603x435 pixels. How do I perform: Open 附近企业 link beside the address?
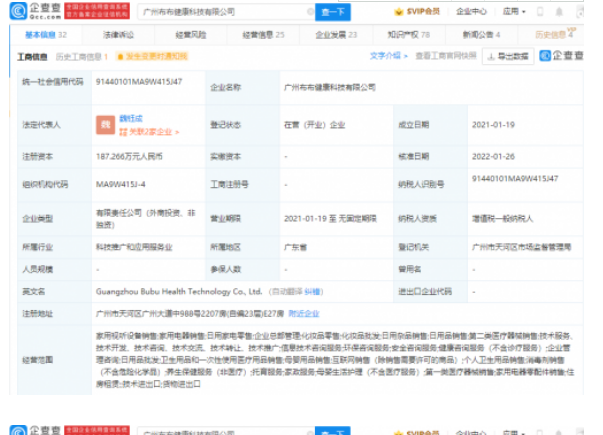304,314
